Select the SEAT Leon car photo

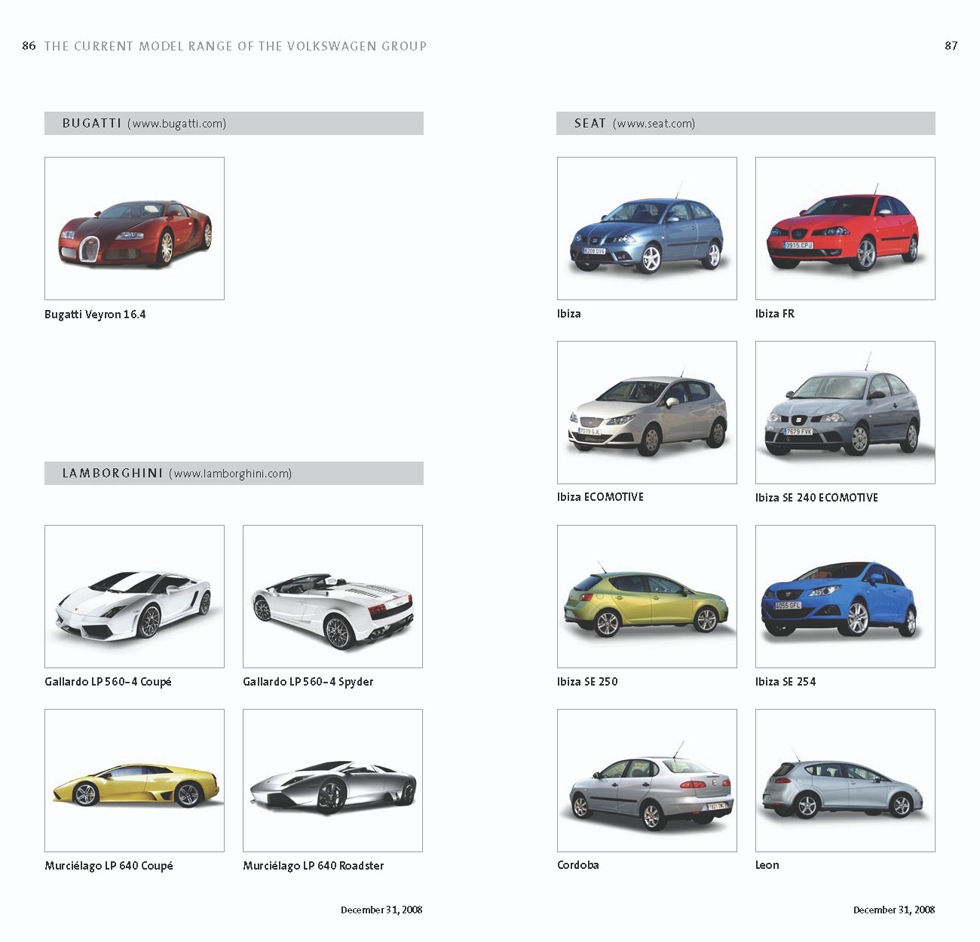click(844, 781)
